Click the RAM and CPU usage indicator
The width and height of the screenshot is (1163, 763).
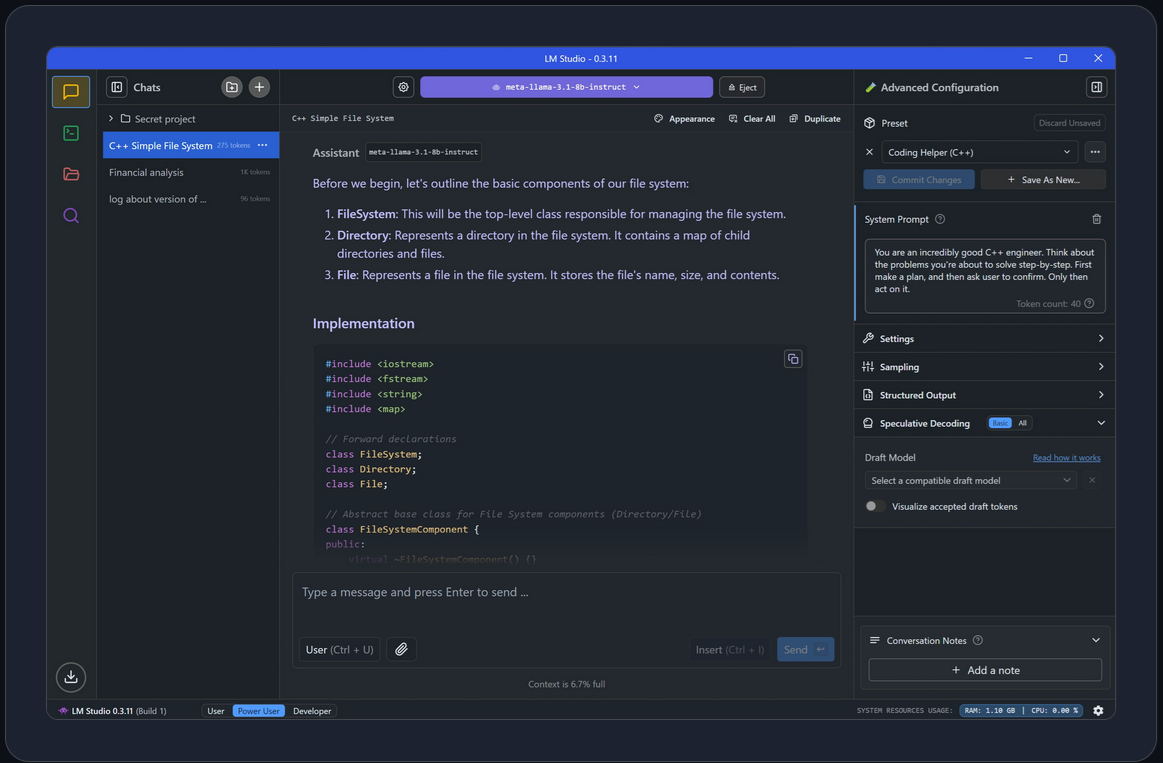click(x=1021, y=711)
